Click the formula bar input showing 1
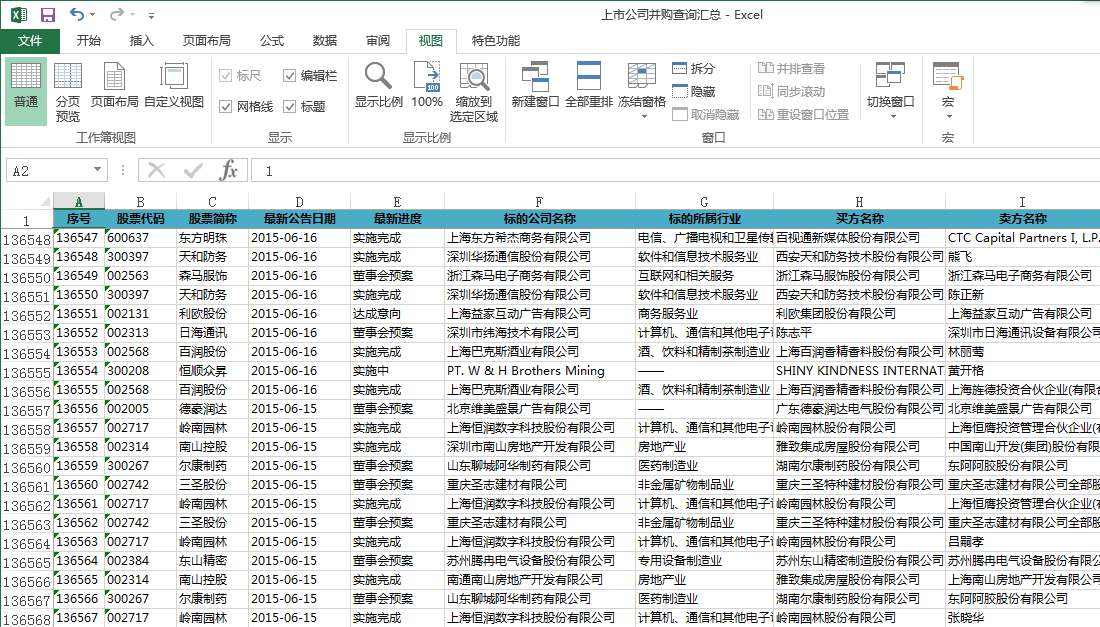Viewport: 1100px width, 627px height. (676, 170)
